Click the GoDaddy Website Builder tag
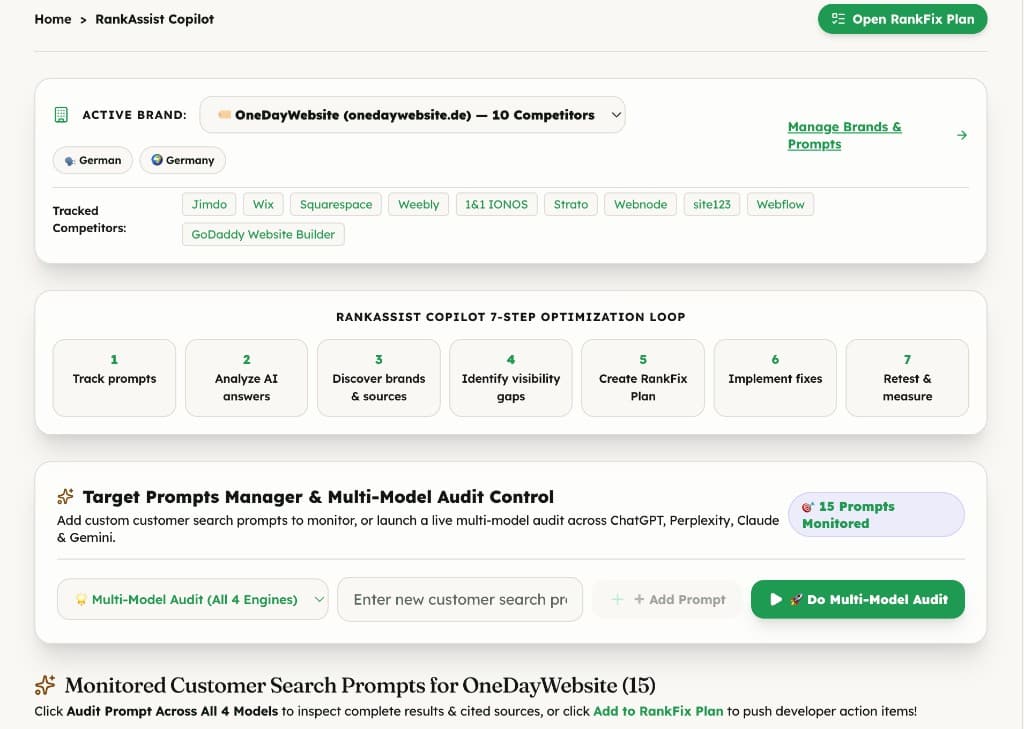Screen dimensions: 1024x729 click(x=263, y=235)
